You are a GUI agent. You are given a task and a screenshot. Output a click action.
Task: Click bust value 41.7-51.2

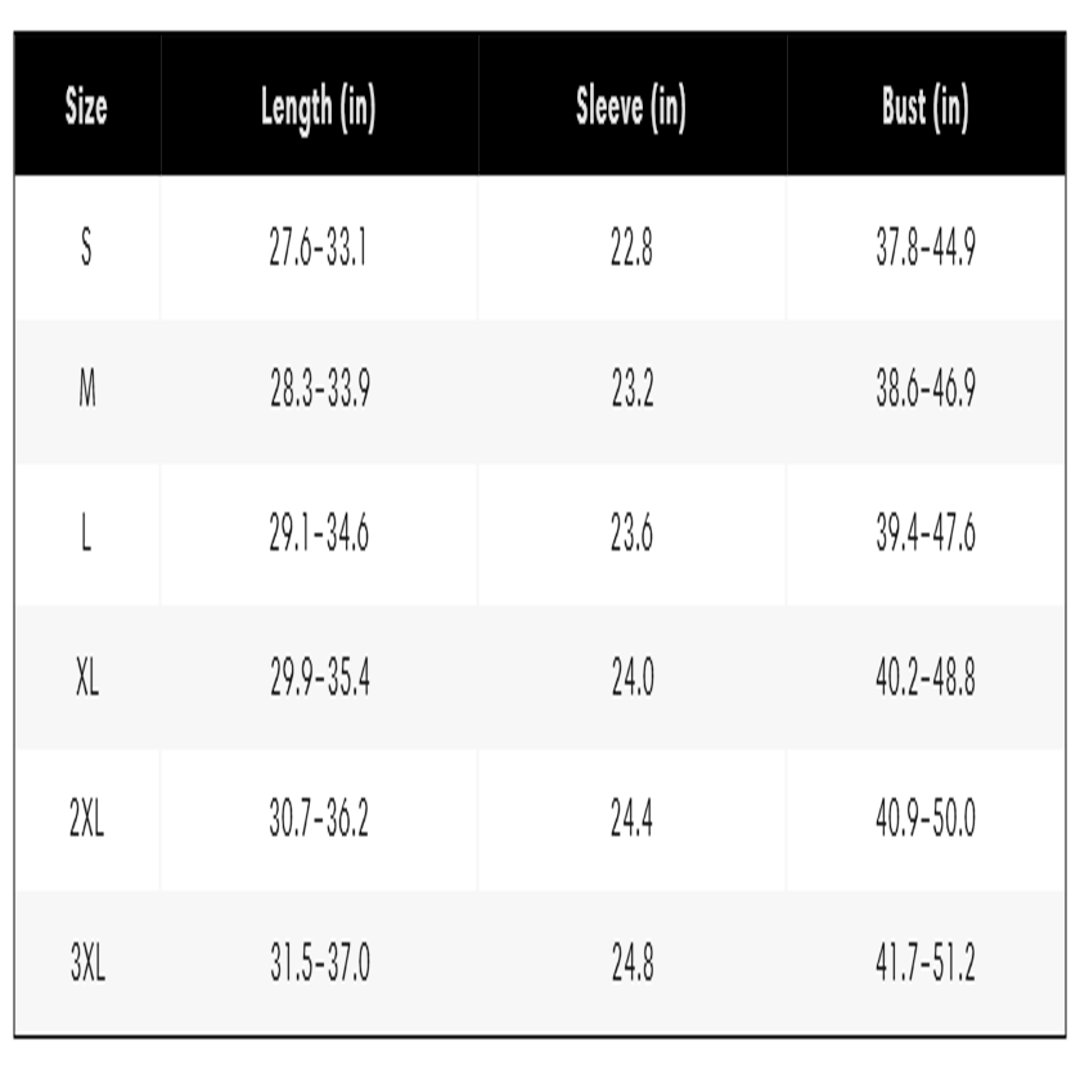click(926, 962)
